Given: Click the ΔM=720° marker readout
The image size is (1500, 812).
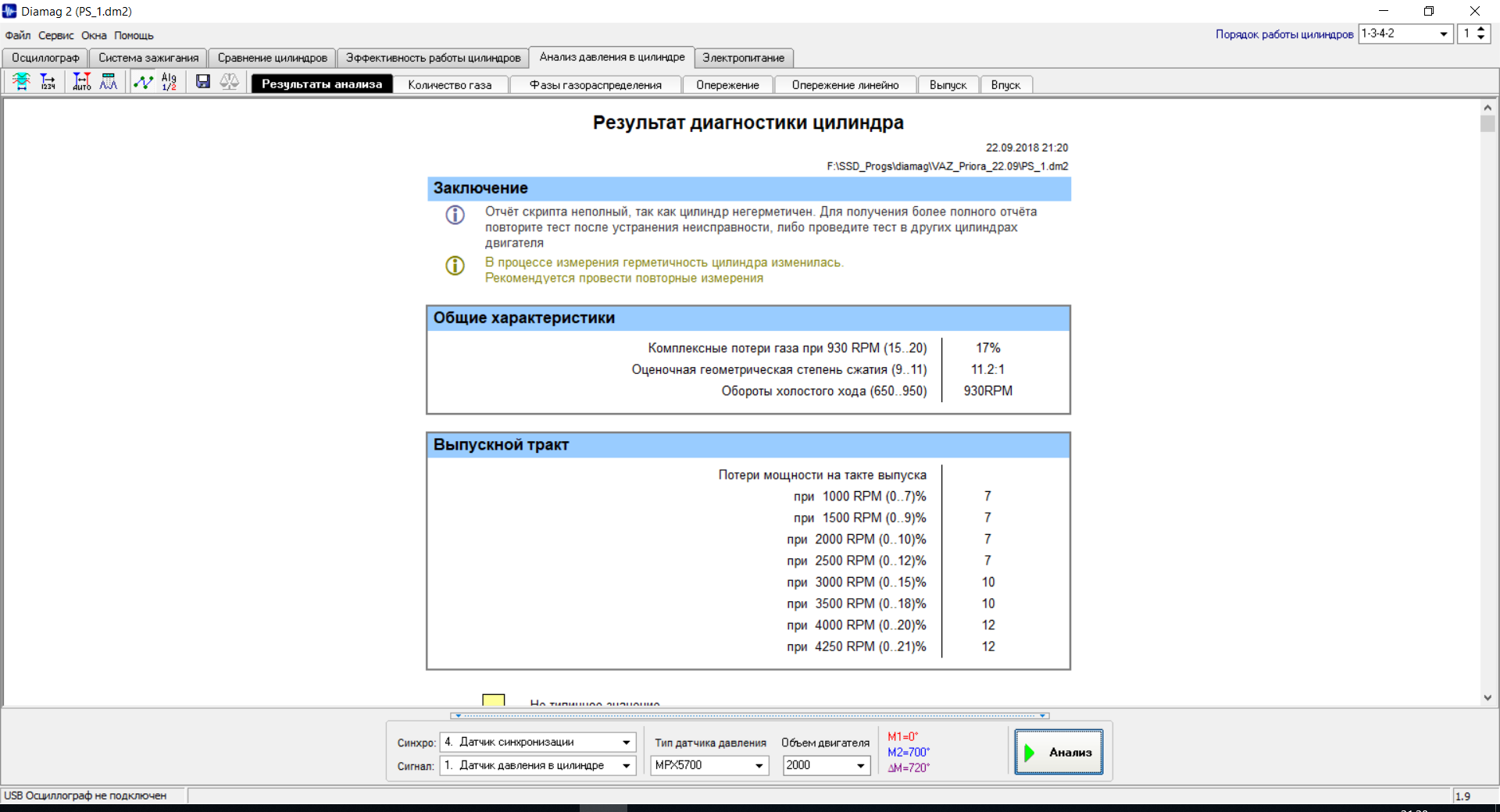Looking at the screenshot, I should 909,768.
